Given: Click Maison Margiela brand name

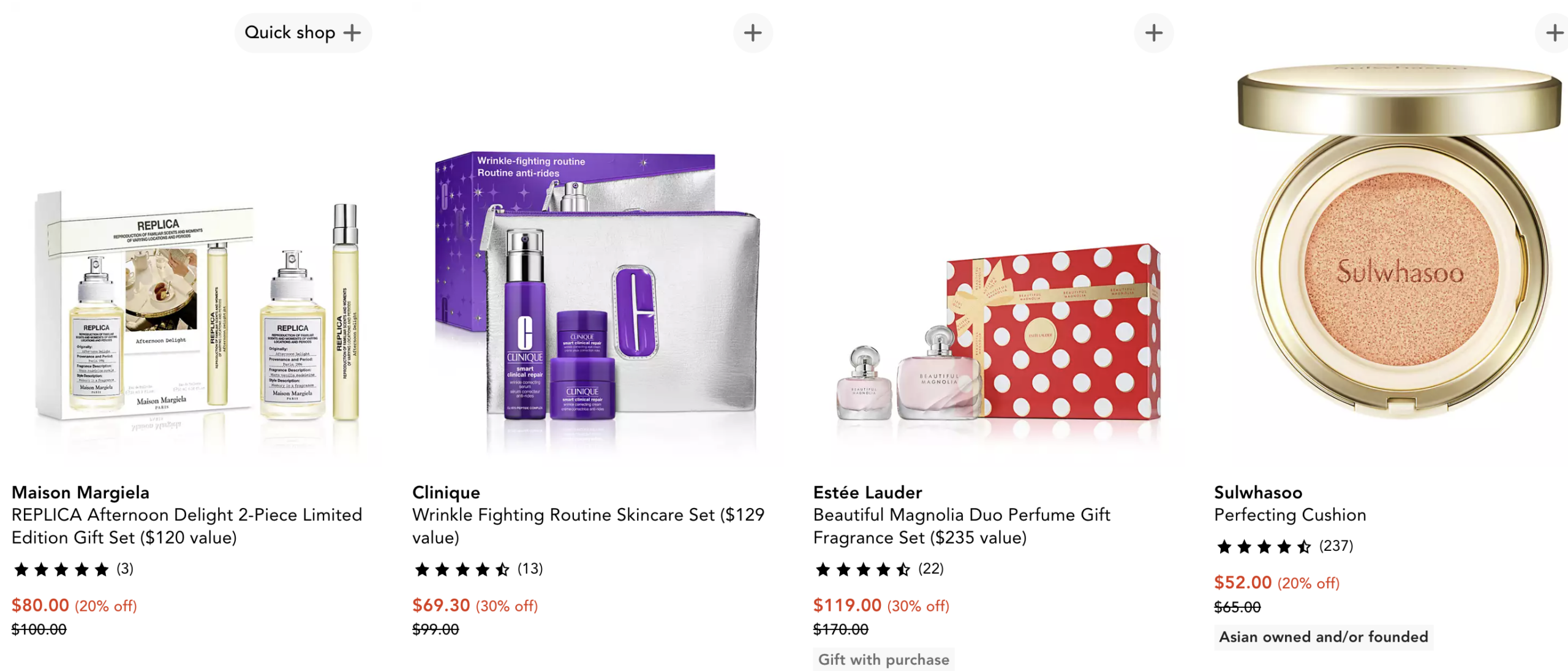Looking at the screenshot, I should tap(80, 492).
